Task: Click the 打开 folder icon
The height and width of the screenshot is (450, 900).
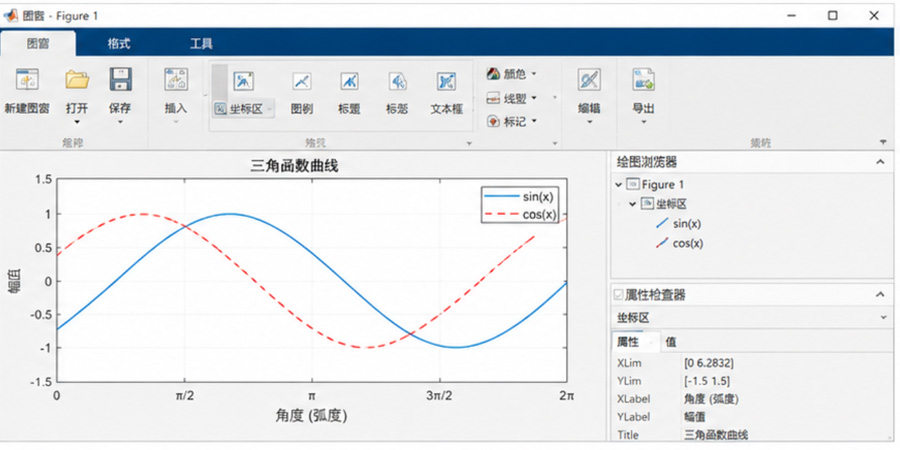Action: pos(77,79)
